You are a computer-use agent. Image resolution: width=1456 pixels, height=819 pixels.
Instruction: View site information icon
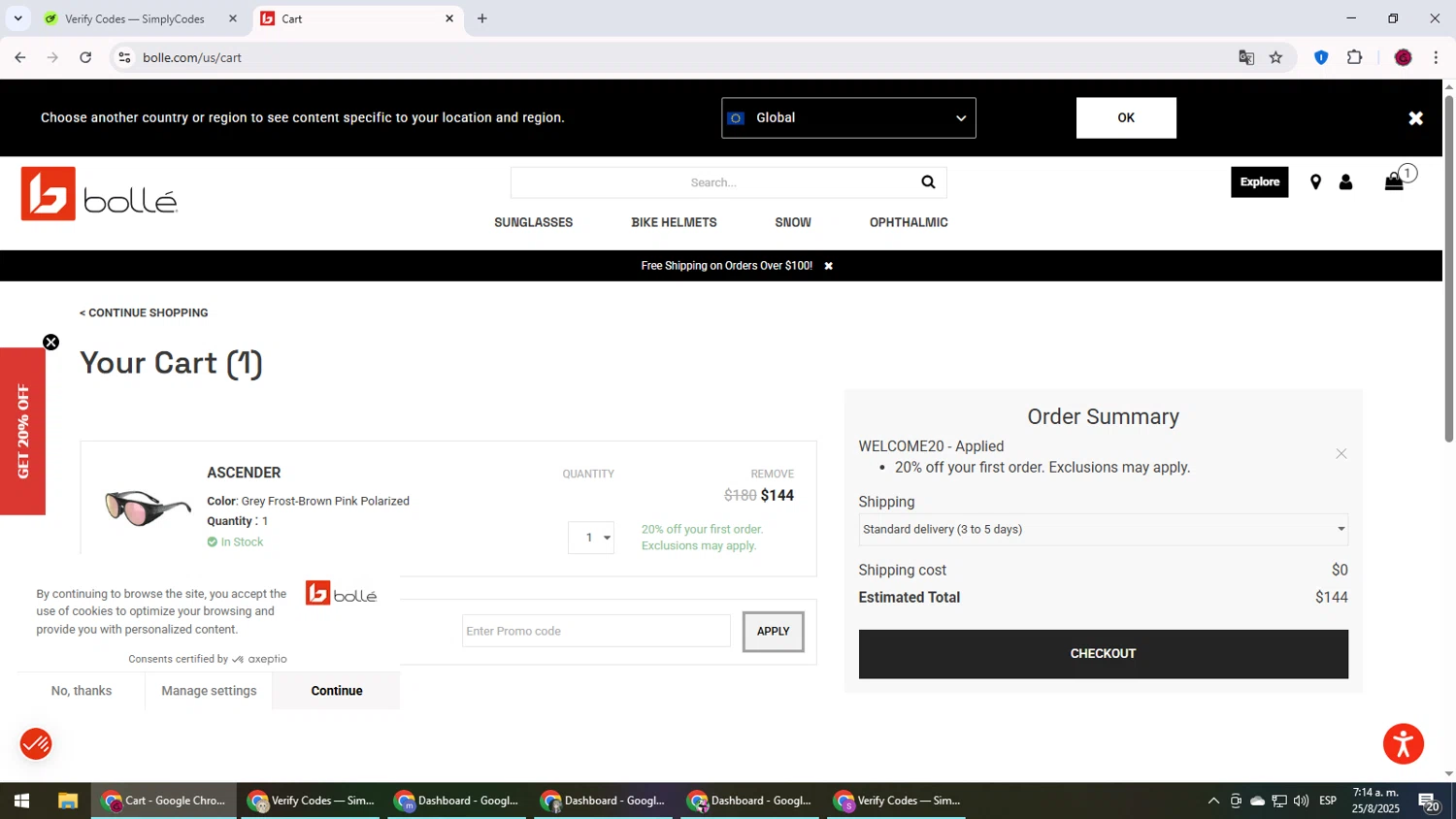pyautogui.click(x=124, y=58)
